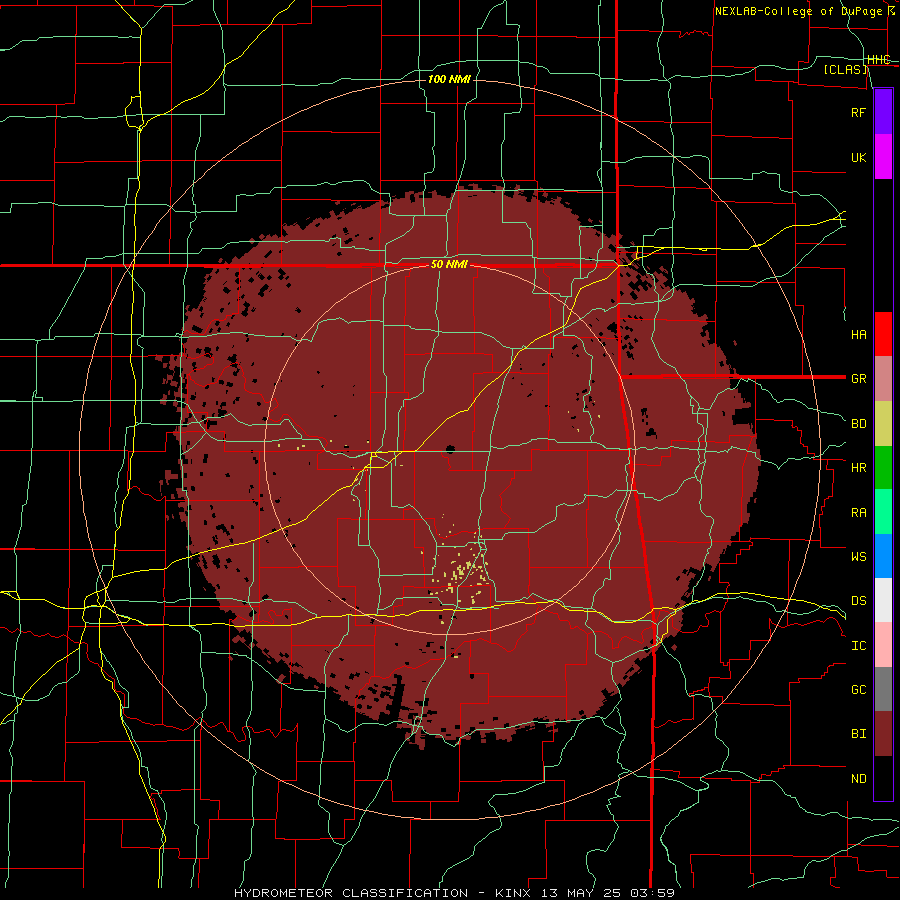This screenshot has height=900, width=900.
Task: Click the GC gray legend swatch
Action: pyautogui.click(x=883, y=689)
